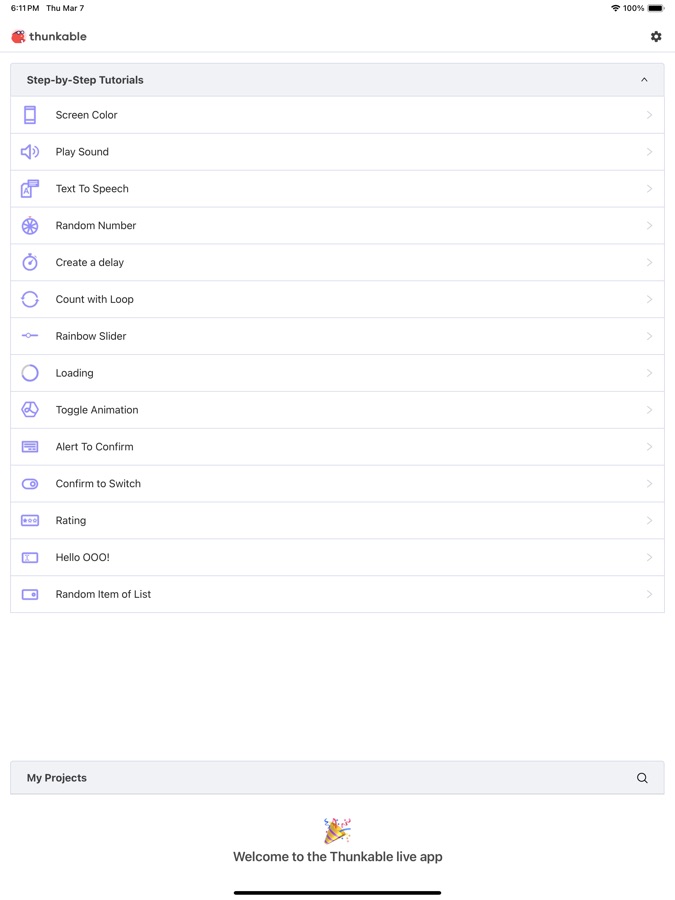Tap the My Projects header
Image resolution: width=675 pixels, height=900 pixels.
[57, 778]
